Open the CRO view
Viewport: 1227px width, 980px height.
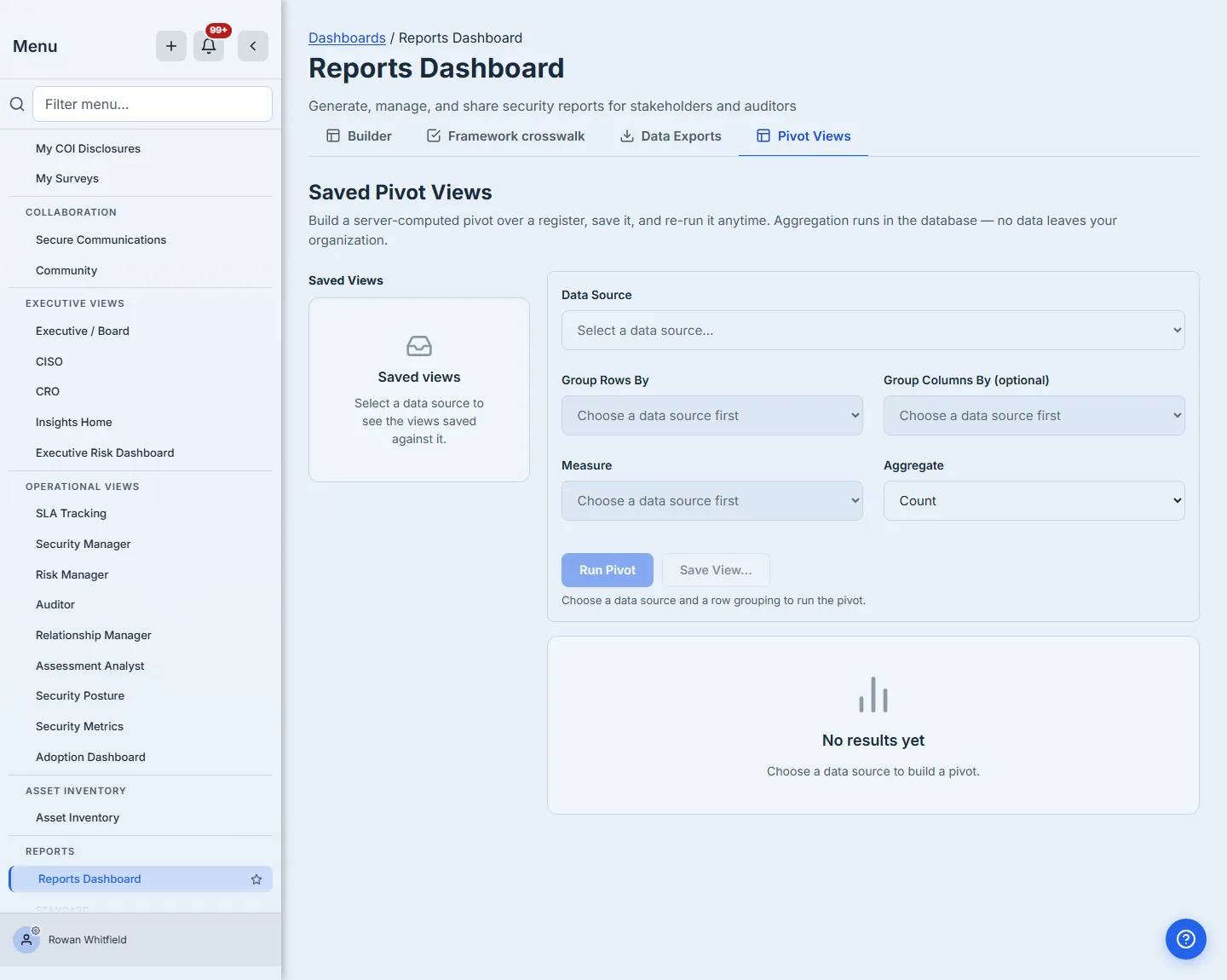pos(48,391)
